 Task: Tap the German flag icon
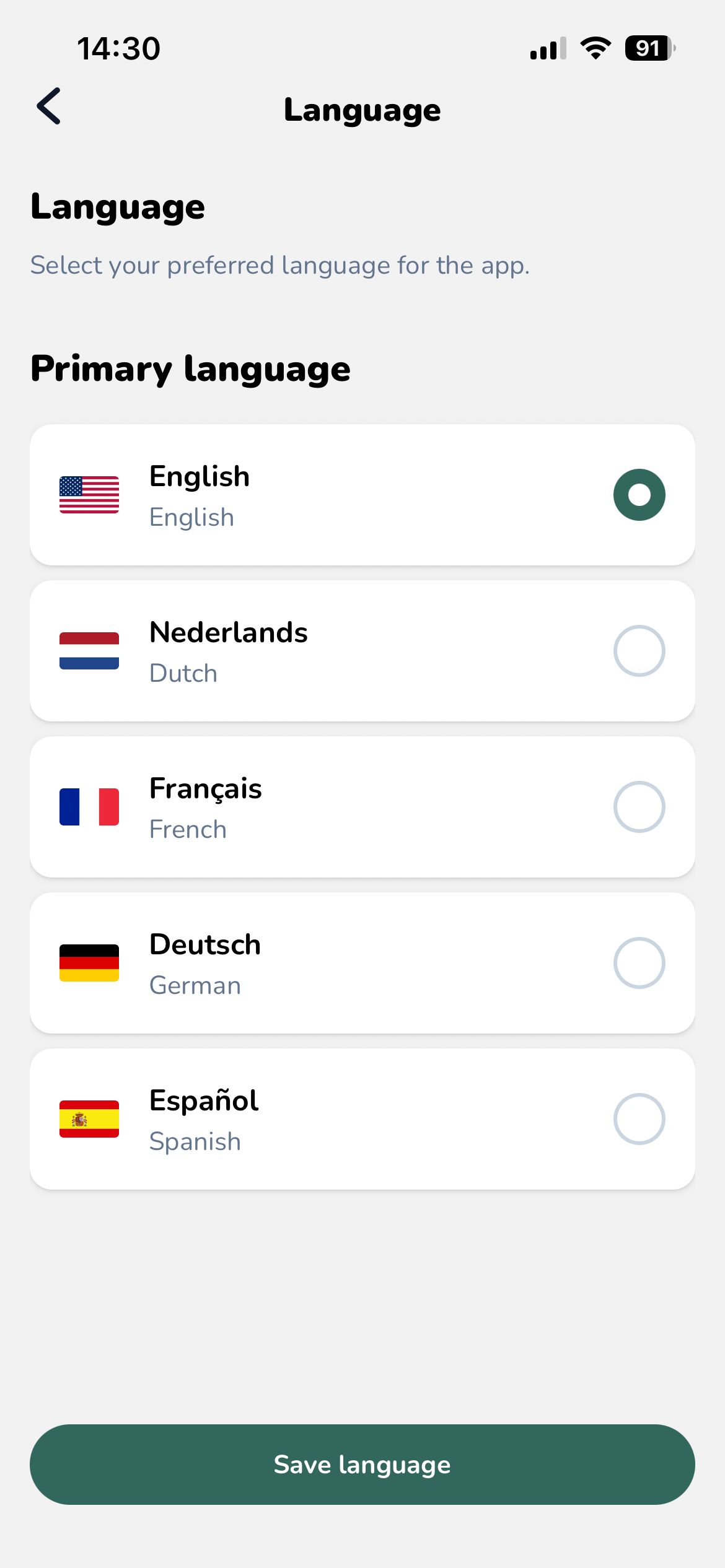[x=89, y=963]
